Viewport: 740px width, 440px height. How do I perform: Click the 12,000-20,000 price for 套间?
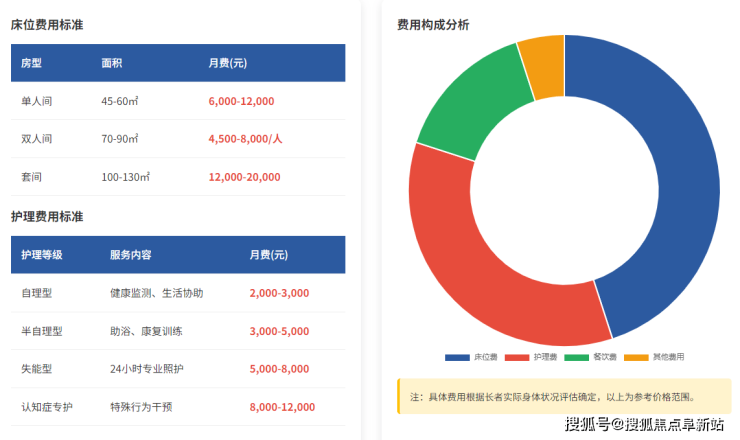pos(245,177)
